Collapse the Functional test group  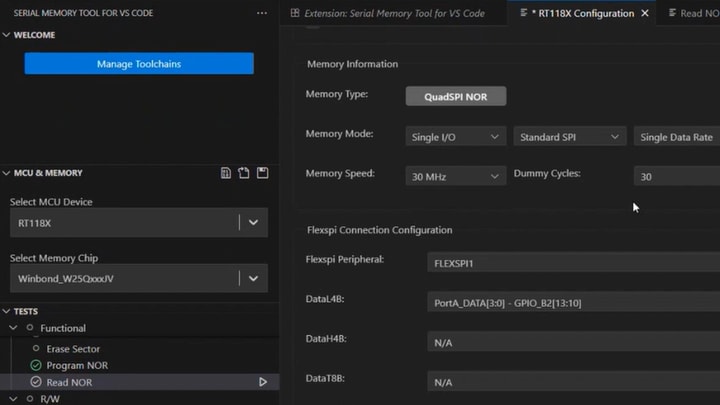(x=14, y=328)
